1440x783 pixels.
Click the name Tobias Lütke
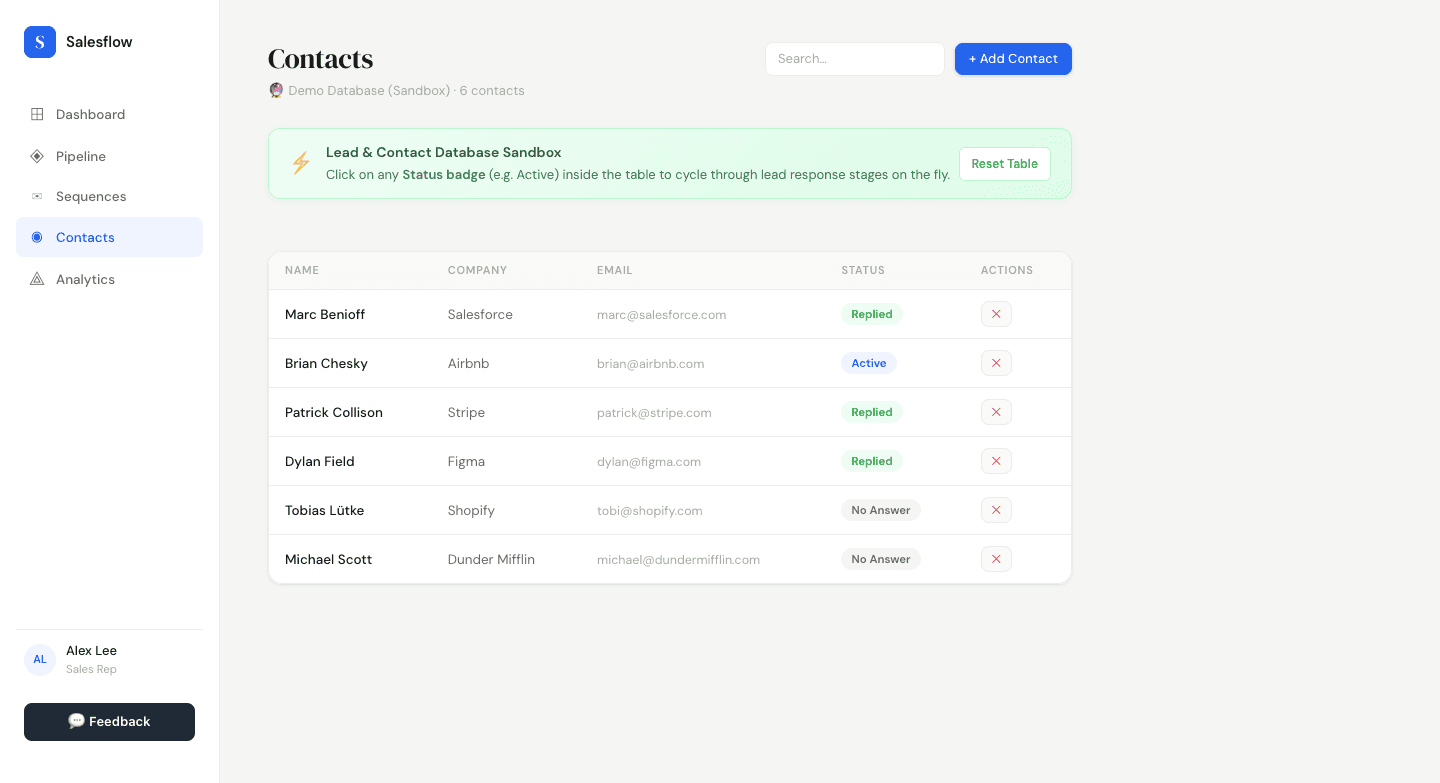click(x=324, y=510)
